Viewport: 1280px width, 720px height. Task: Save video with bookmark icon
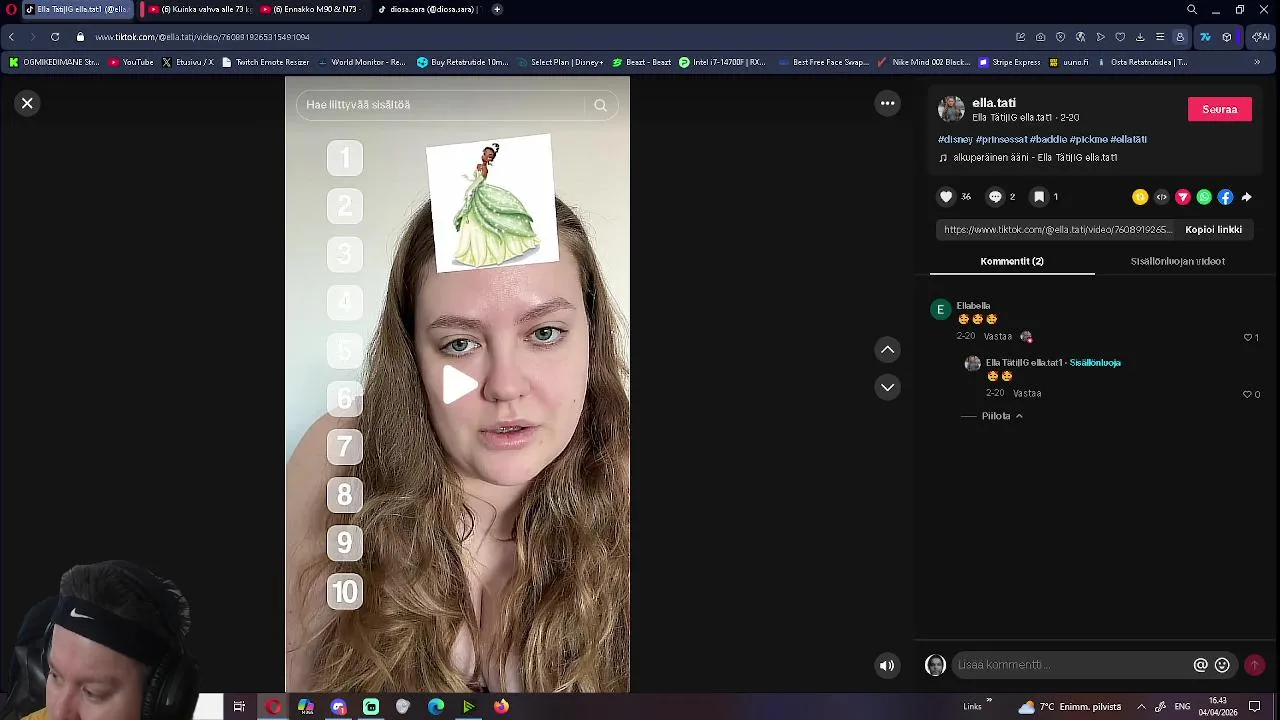click(x=1039, y=197)
